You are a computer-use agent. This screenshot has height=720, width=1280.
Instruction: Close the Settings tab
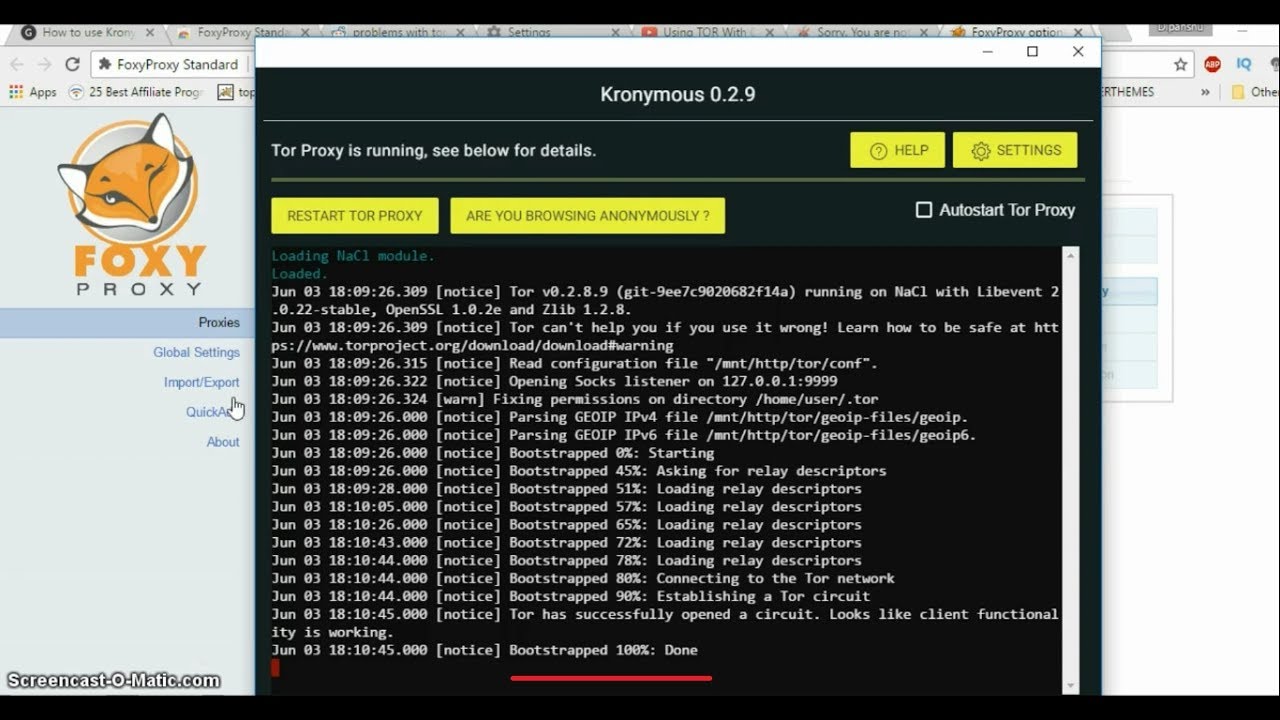614,32
